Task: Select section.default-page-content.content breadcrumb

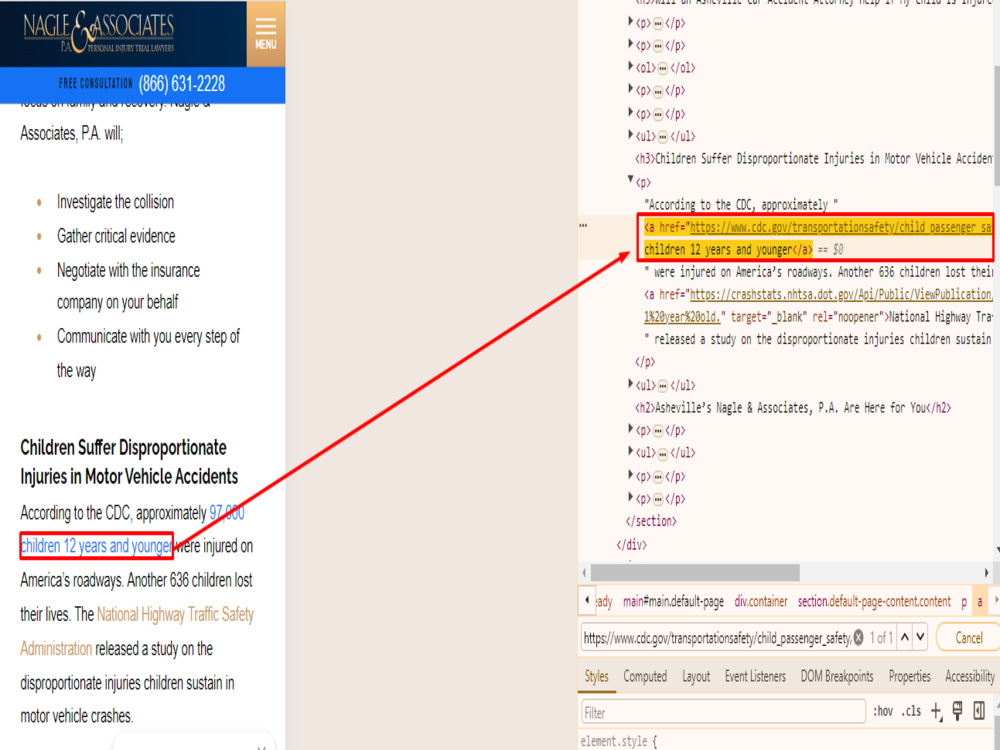Action: (874, 601)
